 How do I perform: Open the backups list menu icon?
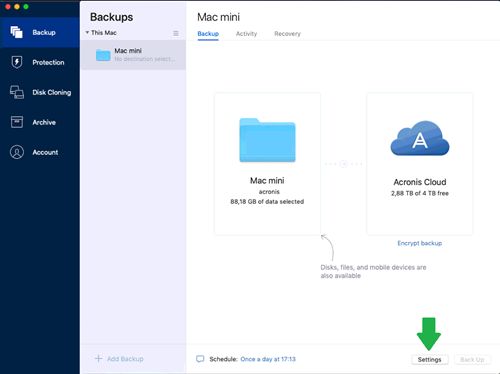(x=176, y=33)
